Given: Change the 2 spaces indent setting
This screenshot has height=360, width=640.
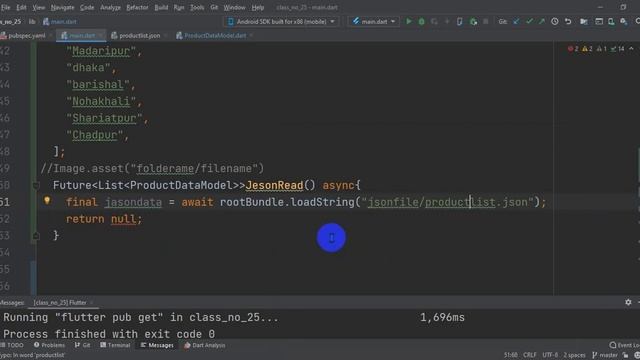Looking at the screenshot, I should [x=574, y=355].
